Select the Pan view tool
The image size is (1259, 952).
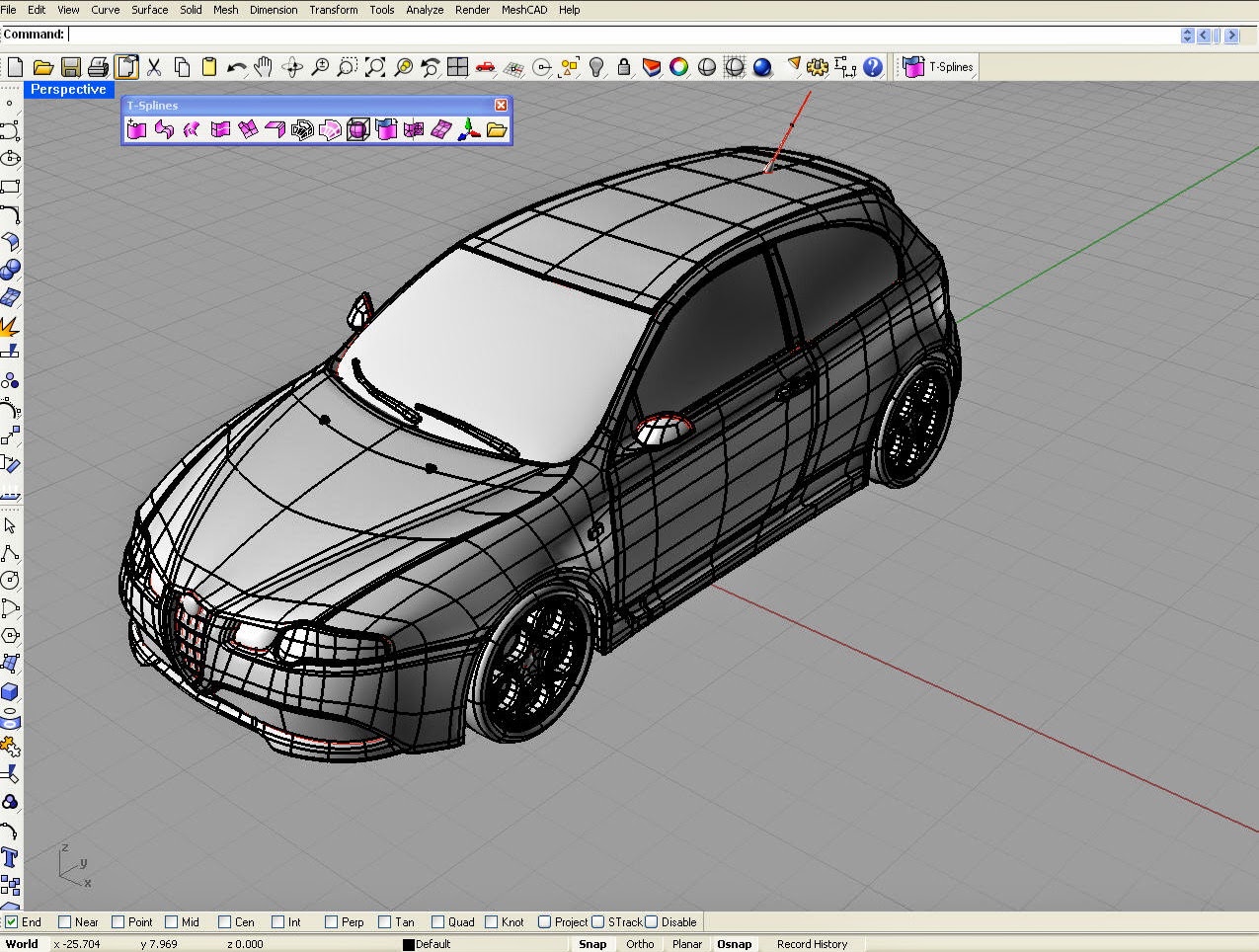(263, 67)
